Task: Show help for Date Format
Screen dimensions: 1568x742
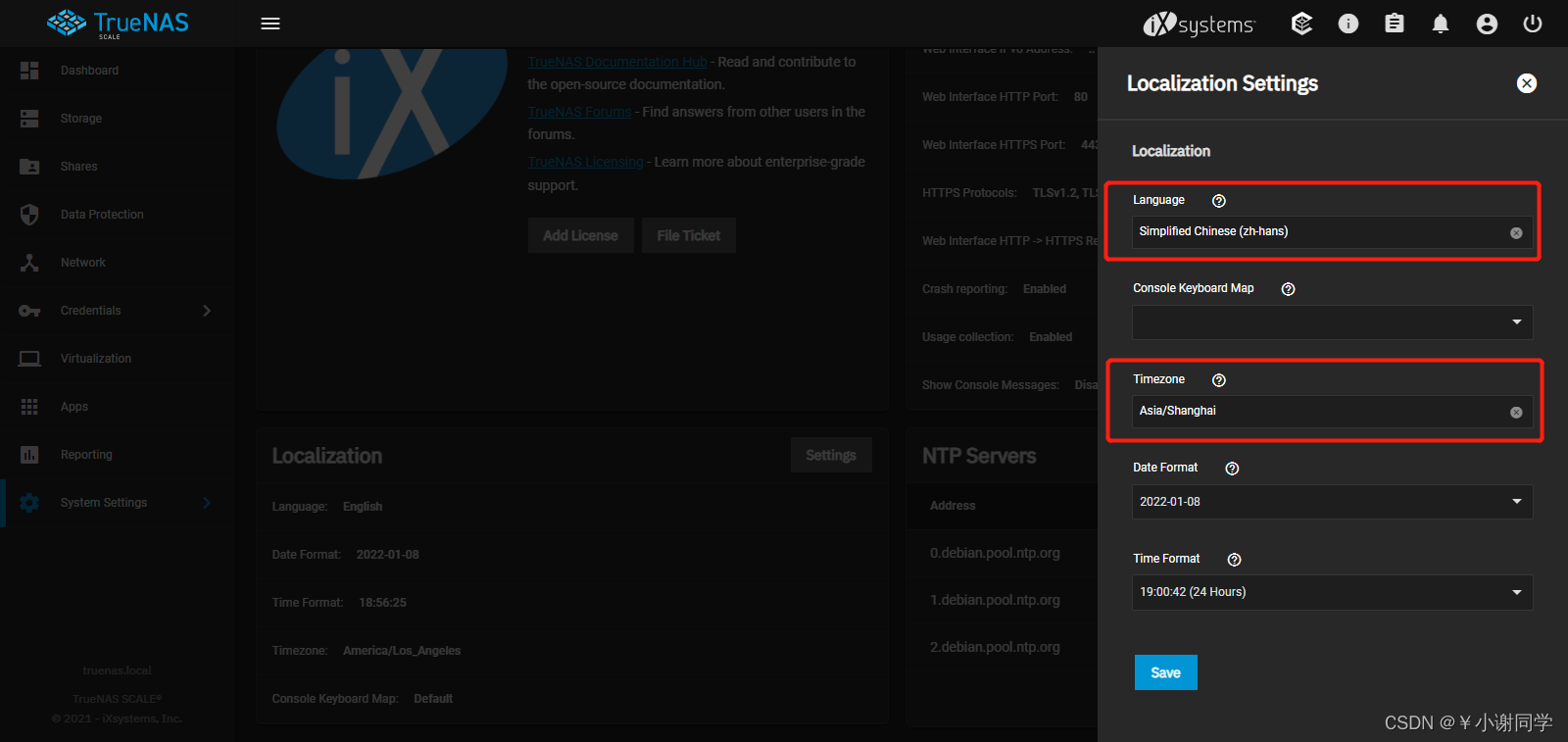Action: point(1233,469)
